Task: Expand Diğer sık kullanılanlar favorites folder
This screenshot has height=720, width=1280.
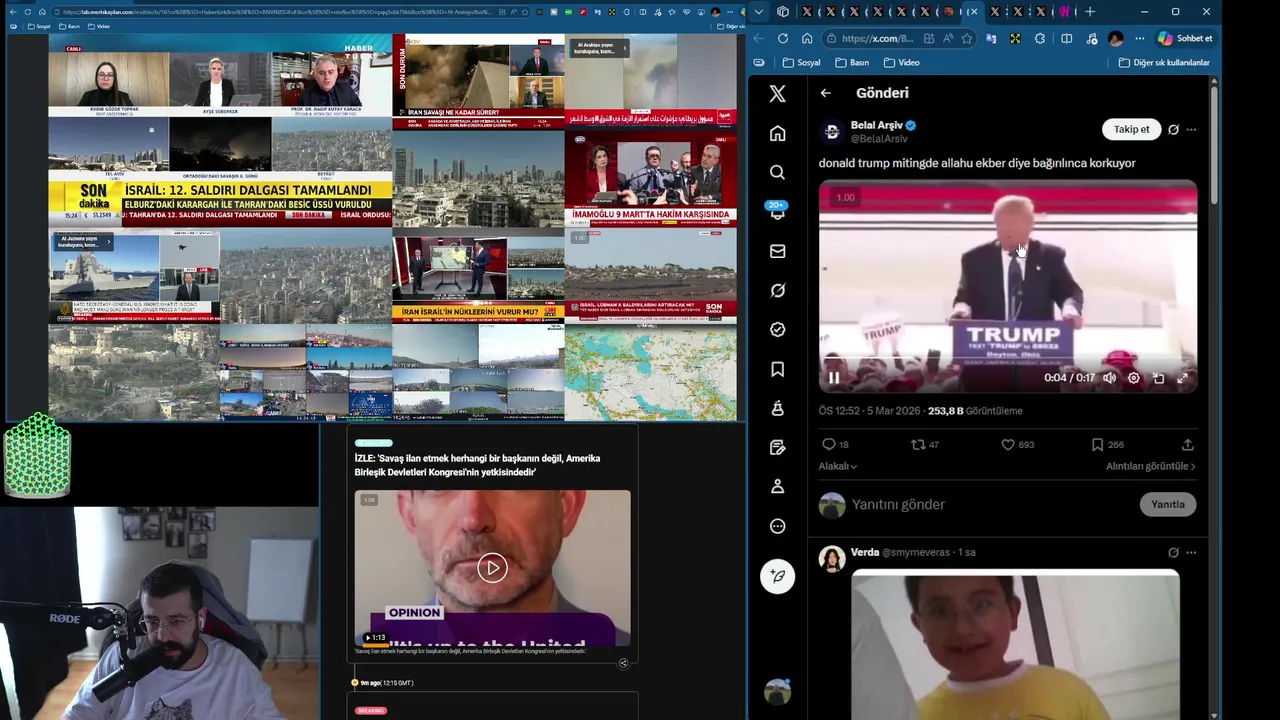Action: click(1163, 62)
